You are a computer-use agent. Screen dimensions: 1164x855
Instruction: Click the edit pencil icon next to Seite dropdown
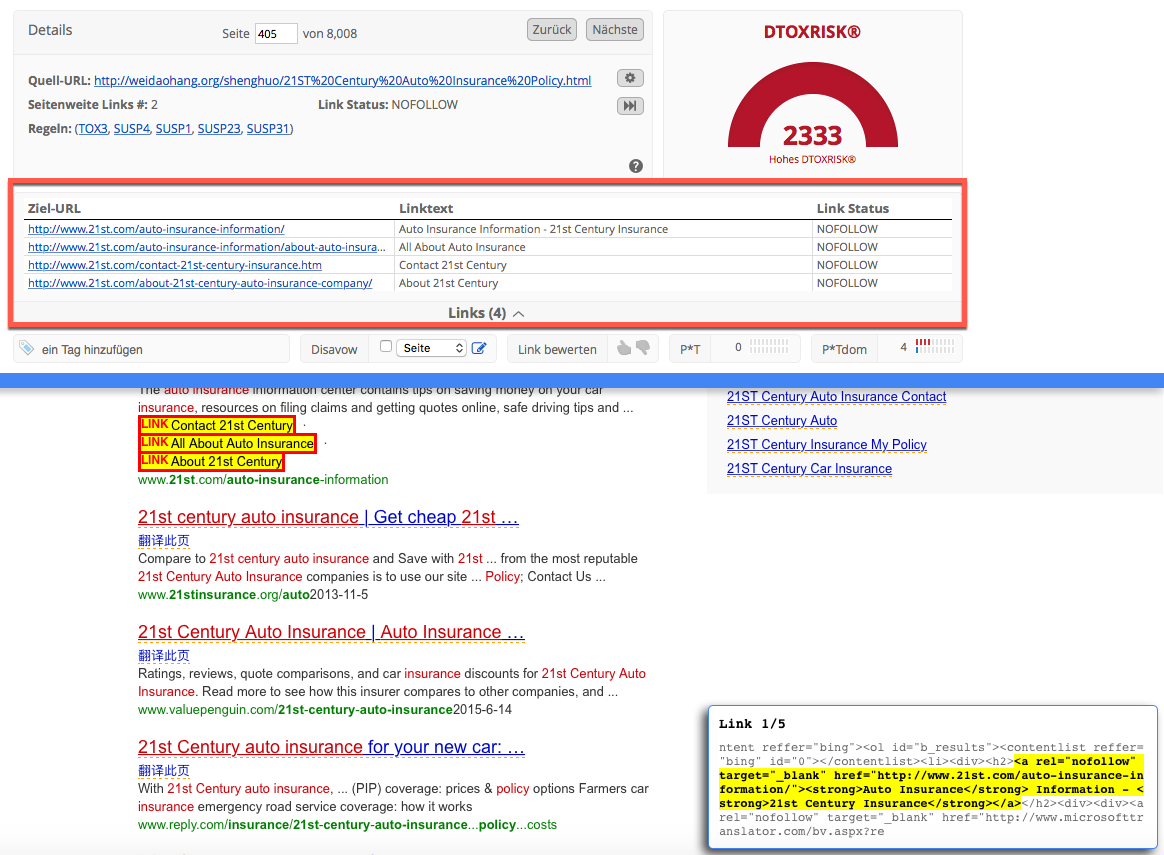click(479, 348)
